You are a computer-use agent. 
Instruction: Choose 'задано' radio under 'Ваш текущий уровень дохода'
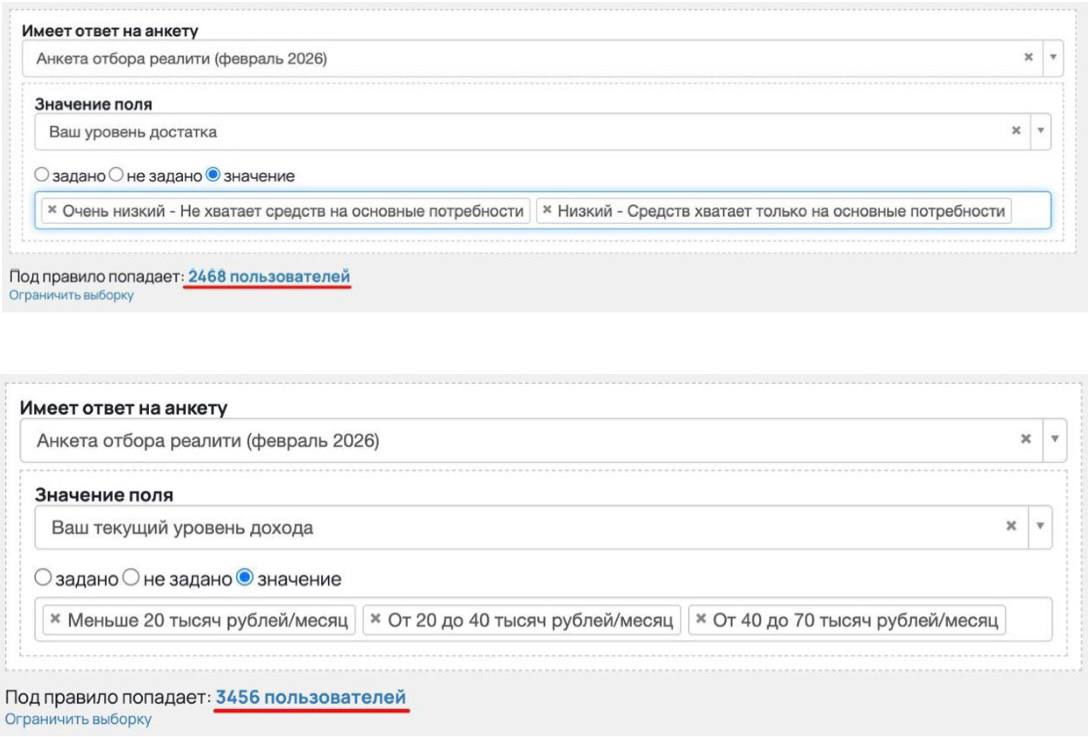pyautogui.click(x=42, y=579)
